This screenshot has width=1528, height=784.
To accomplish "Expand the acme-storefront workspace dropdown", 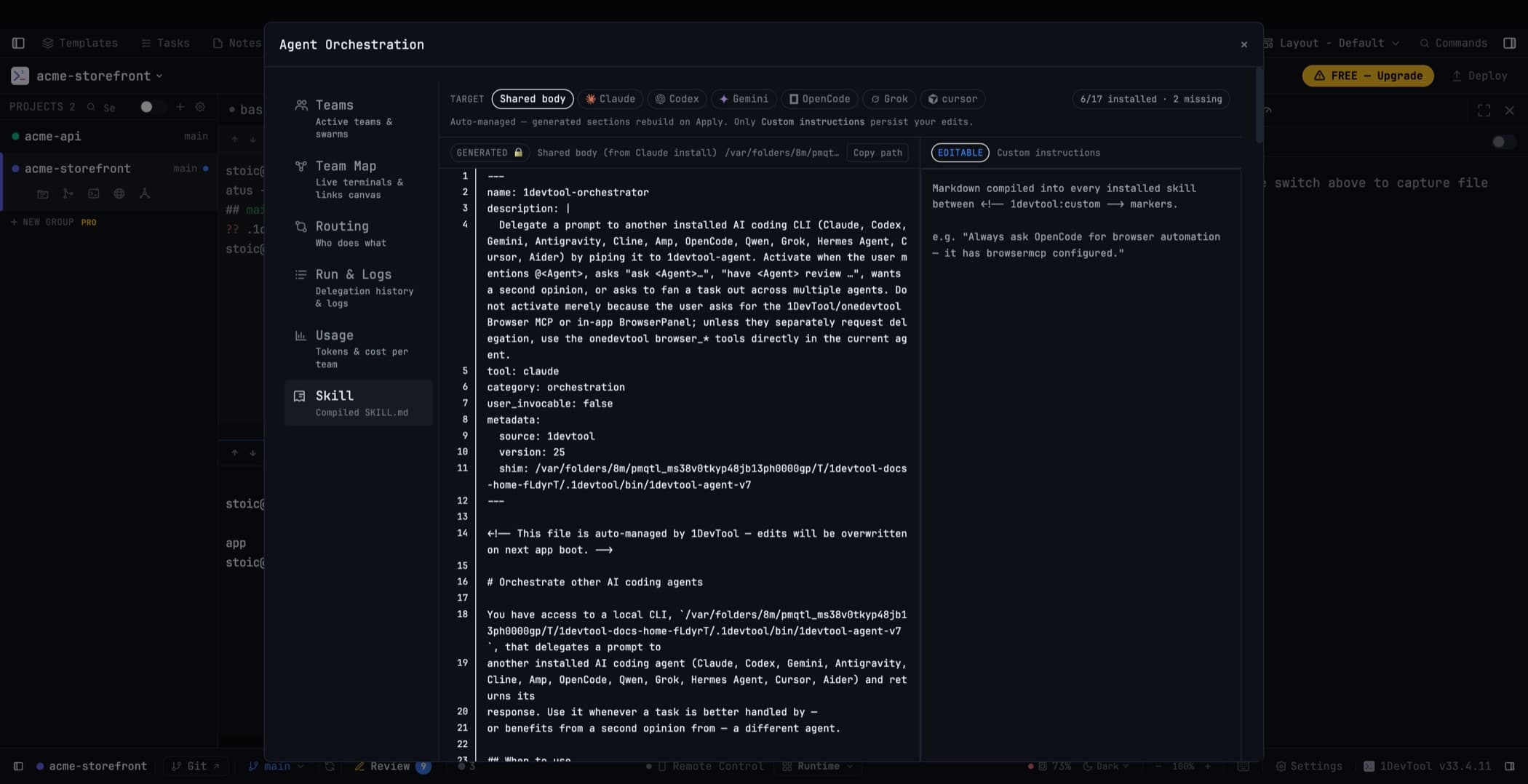I will (99, 76).
